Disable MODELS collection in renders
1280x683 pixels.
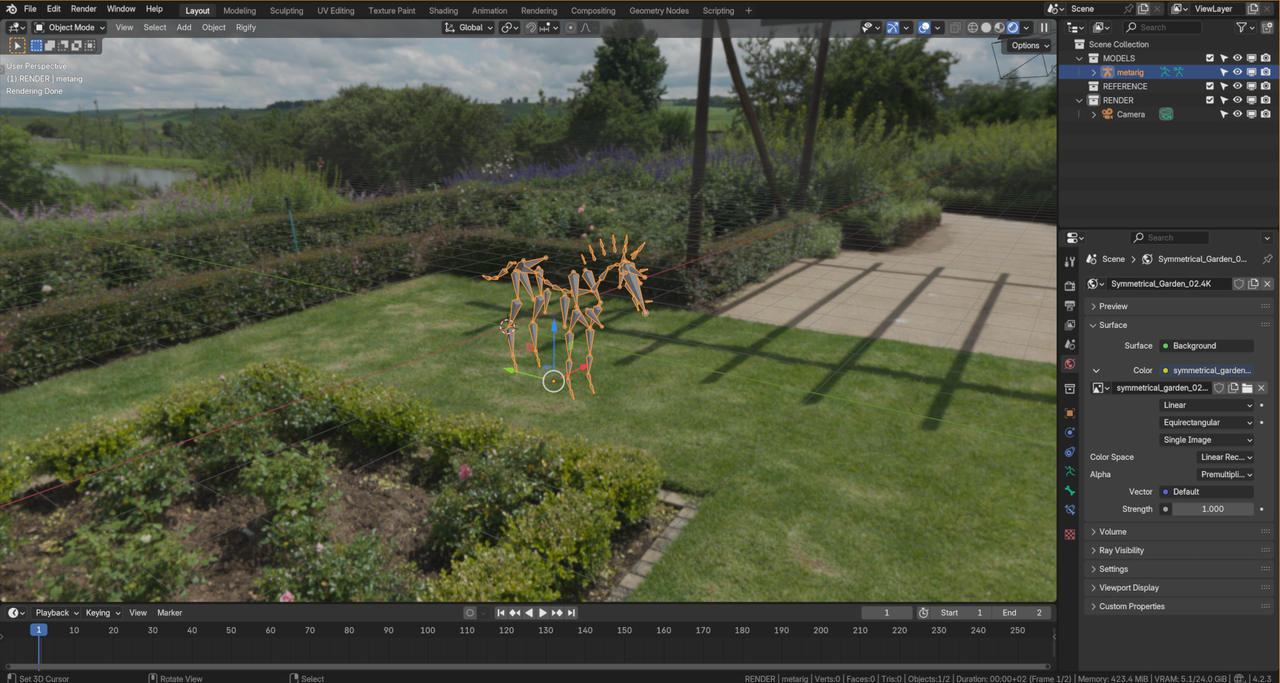pyautogui.click(x=1265, y=58)
